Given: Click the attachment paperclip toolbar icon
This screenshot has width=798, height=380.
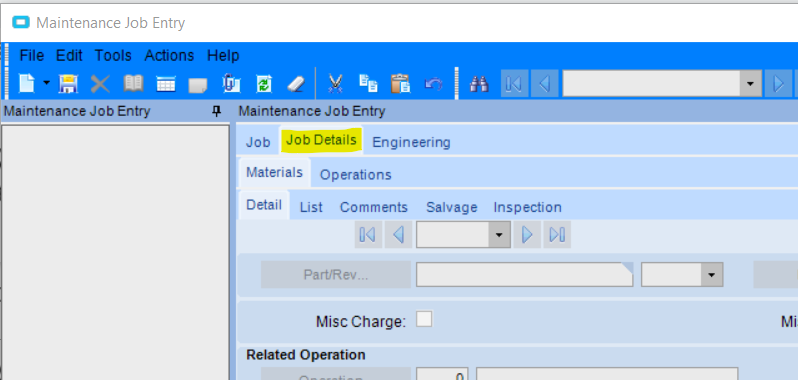Looking at the screenshot, I should point(231,83).
